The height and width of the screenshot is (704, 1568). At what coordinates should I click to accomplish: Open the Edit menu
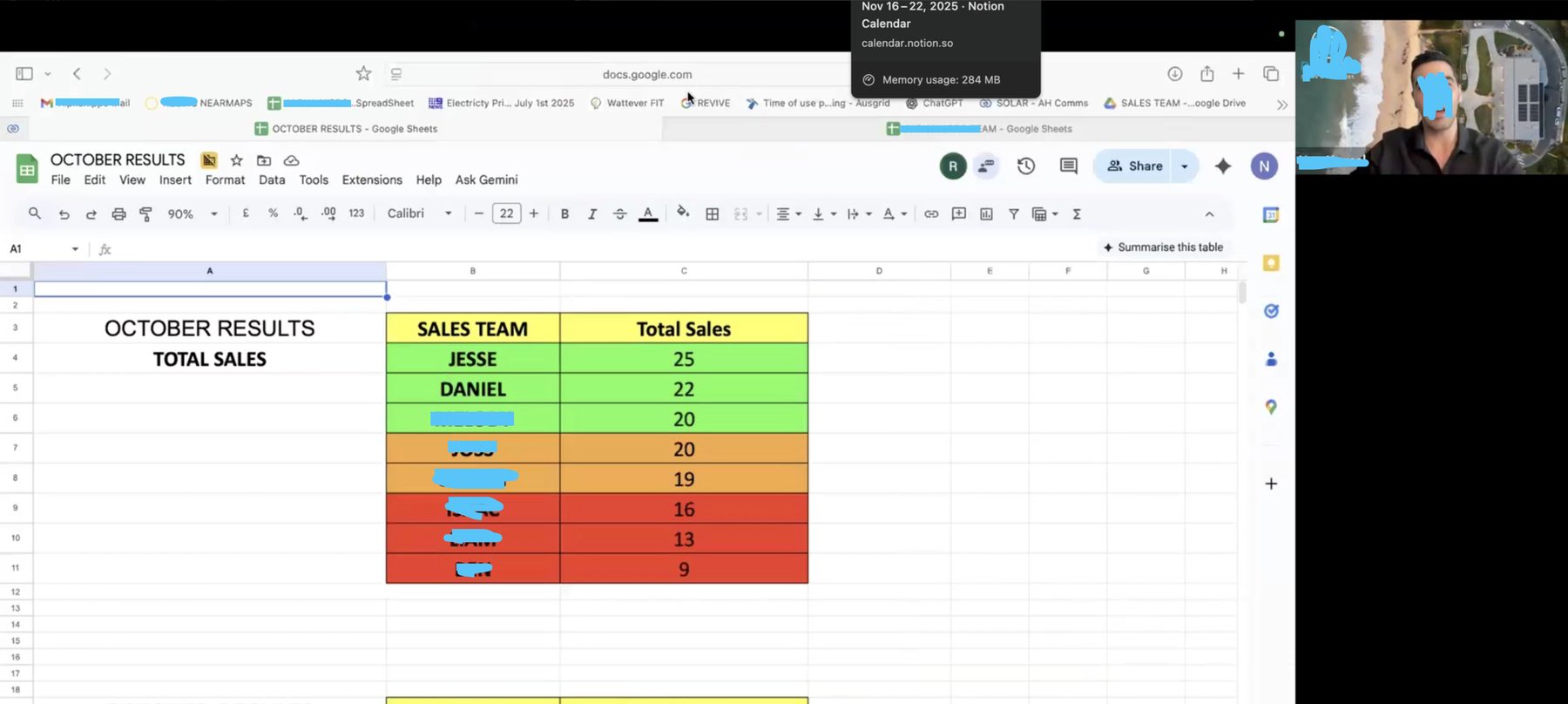point(95,180)
